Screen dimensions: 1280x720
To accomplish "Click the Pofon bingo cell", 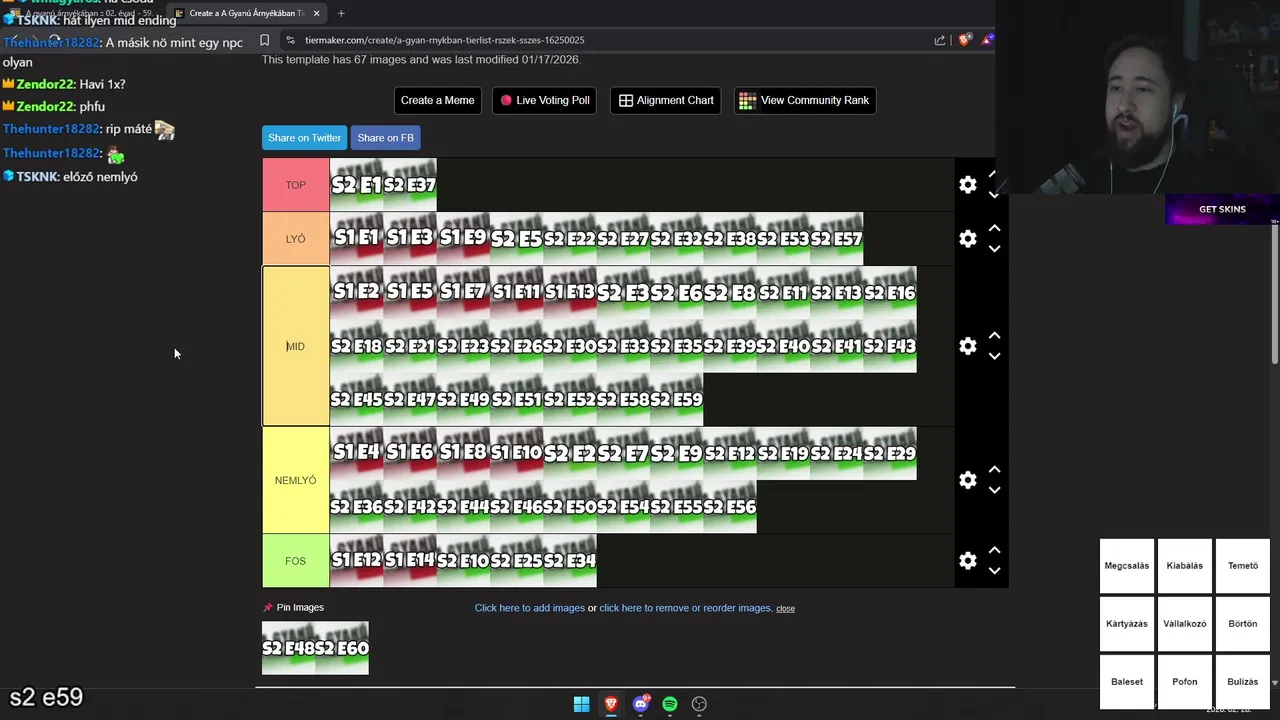I will coord(1185,682).
